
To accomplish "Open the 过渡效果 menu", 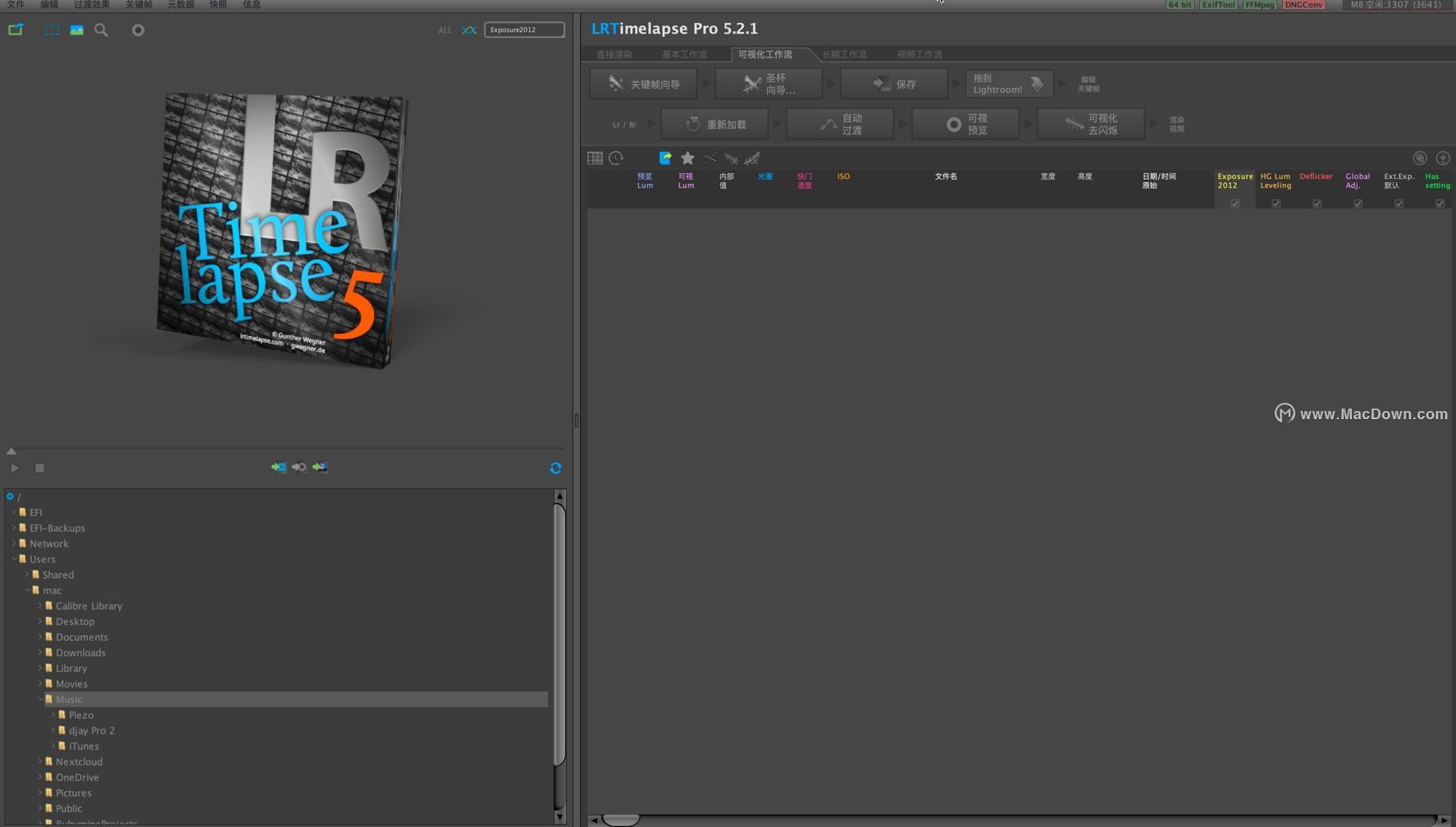I will 91,4.
